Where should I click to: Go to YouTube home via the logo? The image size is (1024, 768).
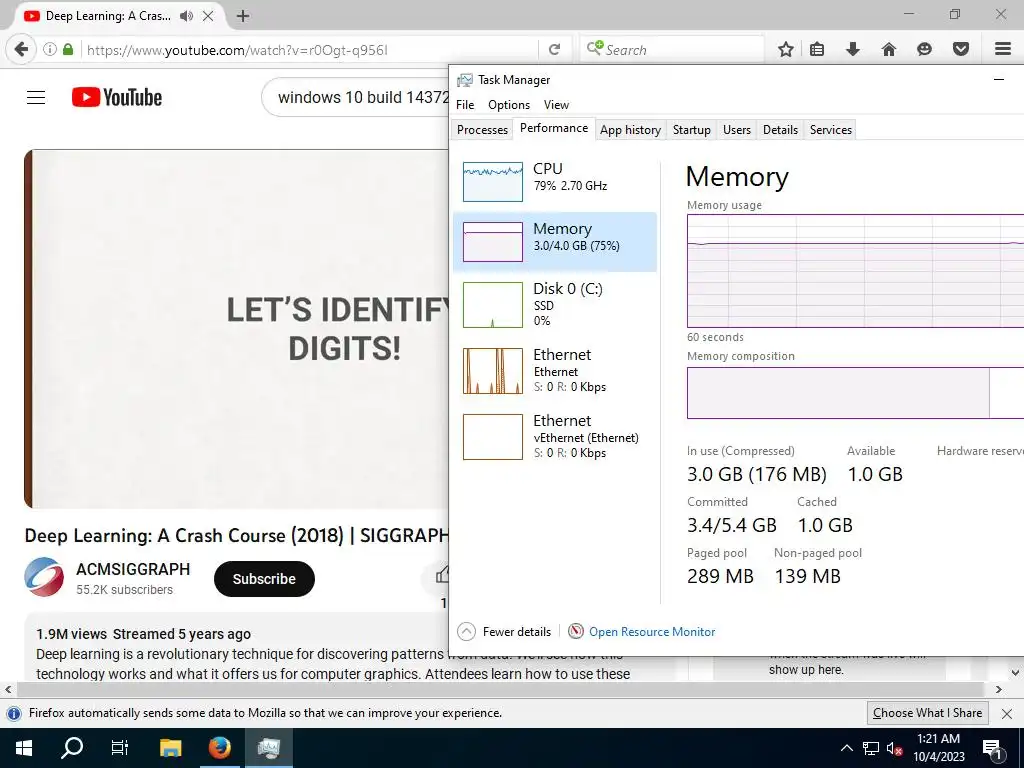click(117, 97)
